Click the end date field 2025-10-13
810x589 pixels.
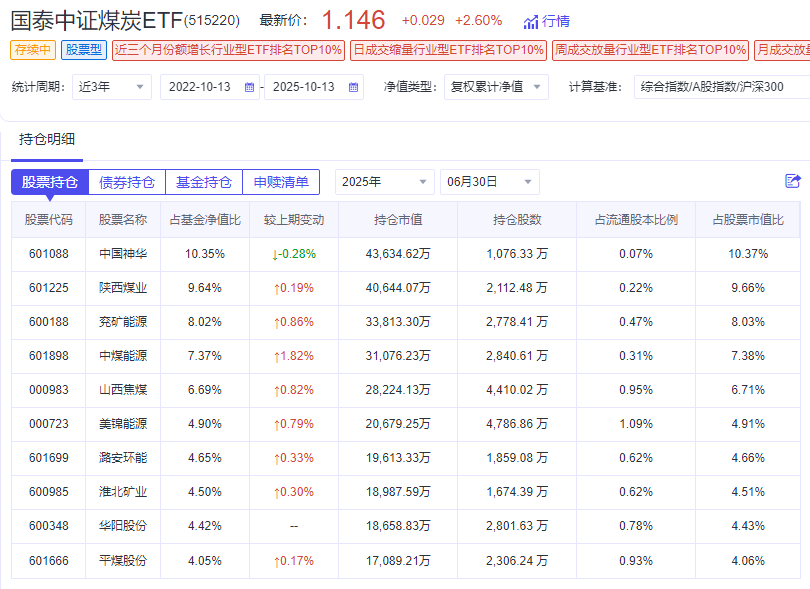[x=314, y=87]
